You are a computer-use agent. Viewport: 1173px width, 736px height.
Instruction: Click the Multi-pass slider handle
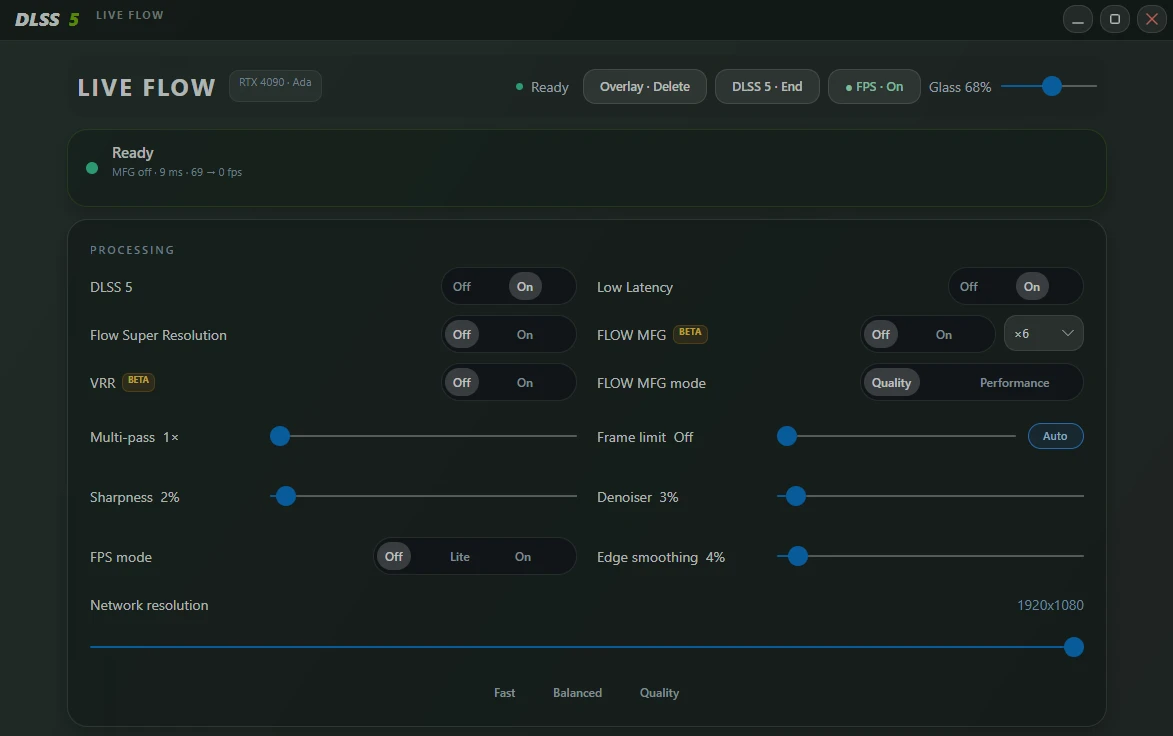coord(280,436)
